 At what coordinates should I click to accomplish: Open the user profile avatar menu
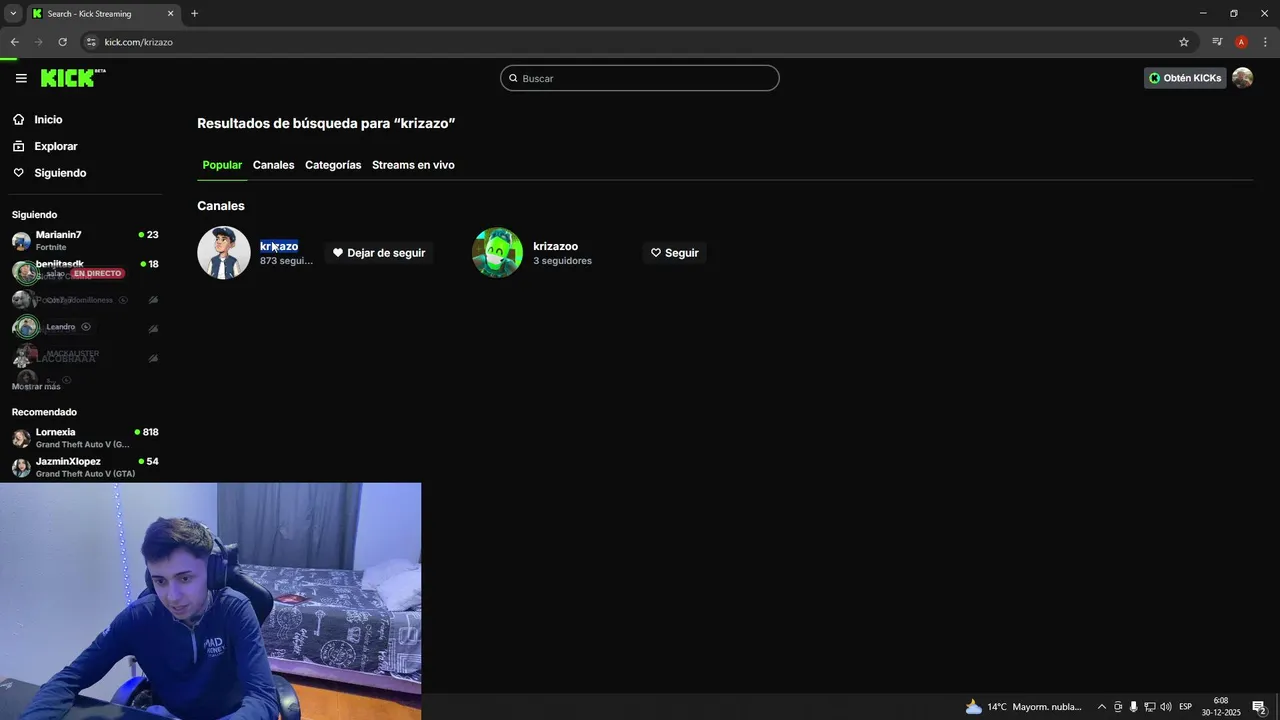click(x=1242, y=78)
